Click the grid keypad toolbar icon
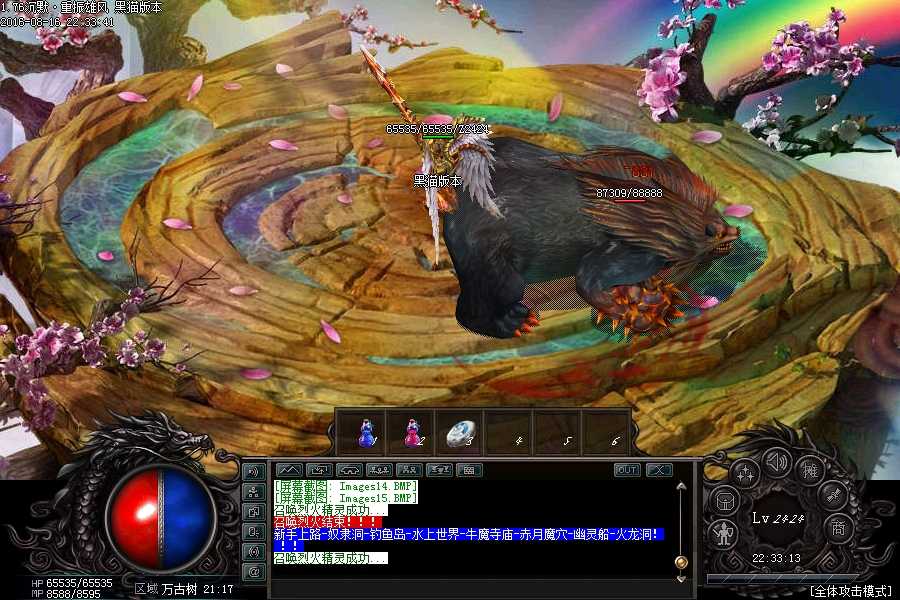Screen dimensions: 900x600 point(469,470)
